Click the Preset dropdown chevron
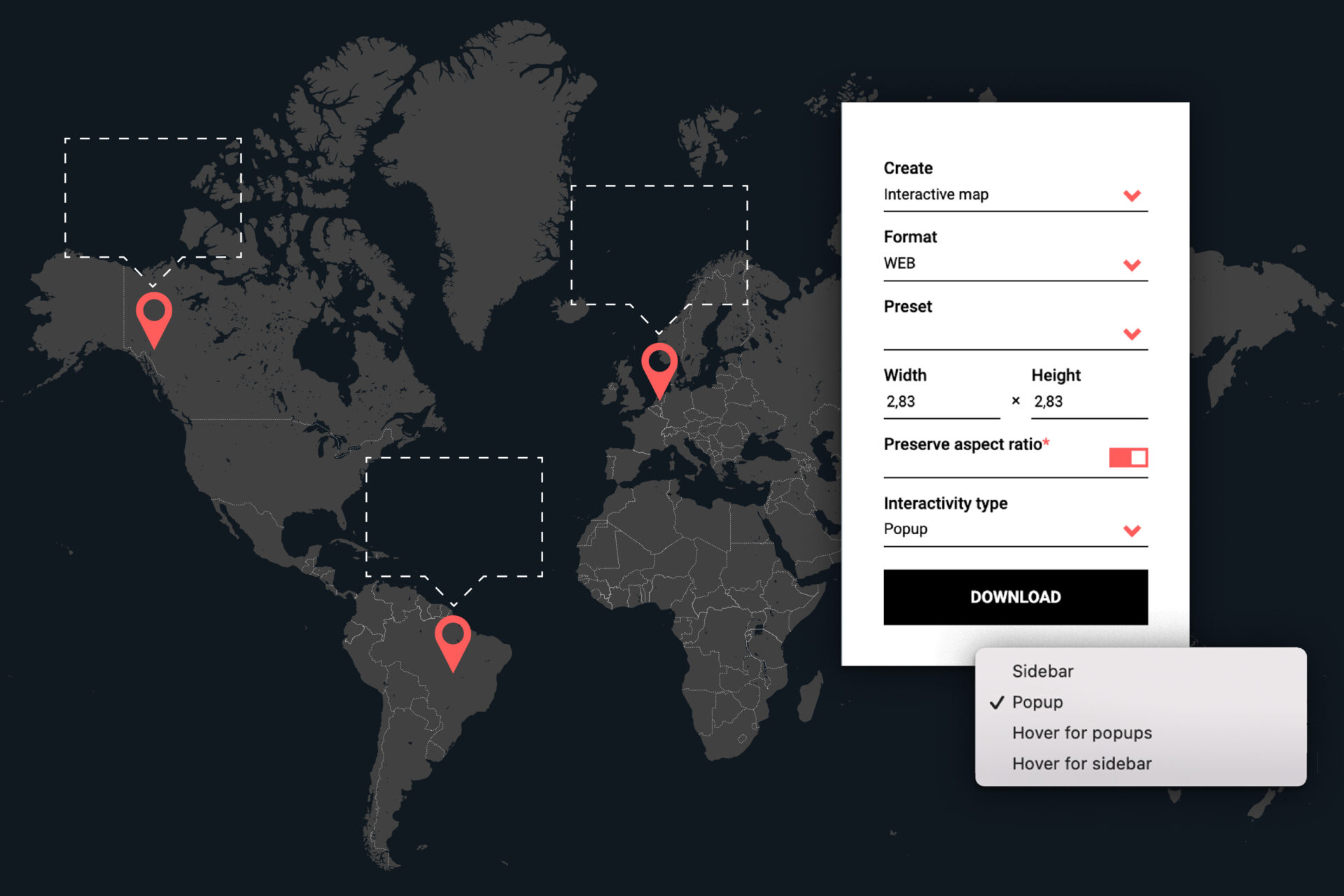This screenshot has width=1344, height=896. [1133, 334]
